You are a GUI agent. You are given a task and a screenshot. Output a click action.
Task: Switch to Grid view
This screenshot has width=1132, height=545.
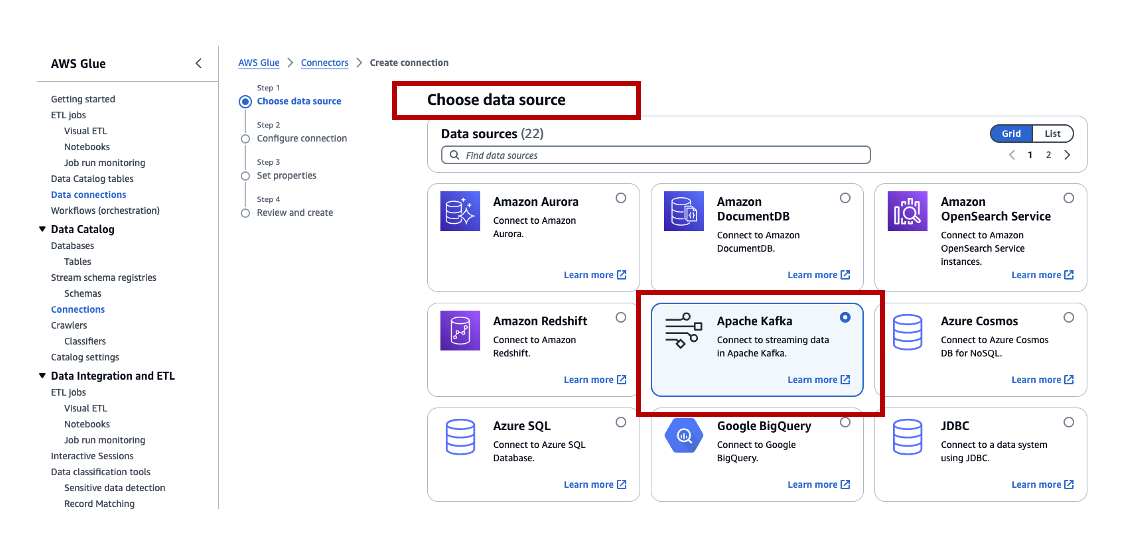pyautogui.click(x=1011, y=134)
